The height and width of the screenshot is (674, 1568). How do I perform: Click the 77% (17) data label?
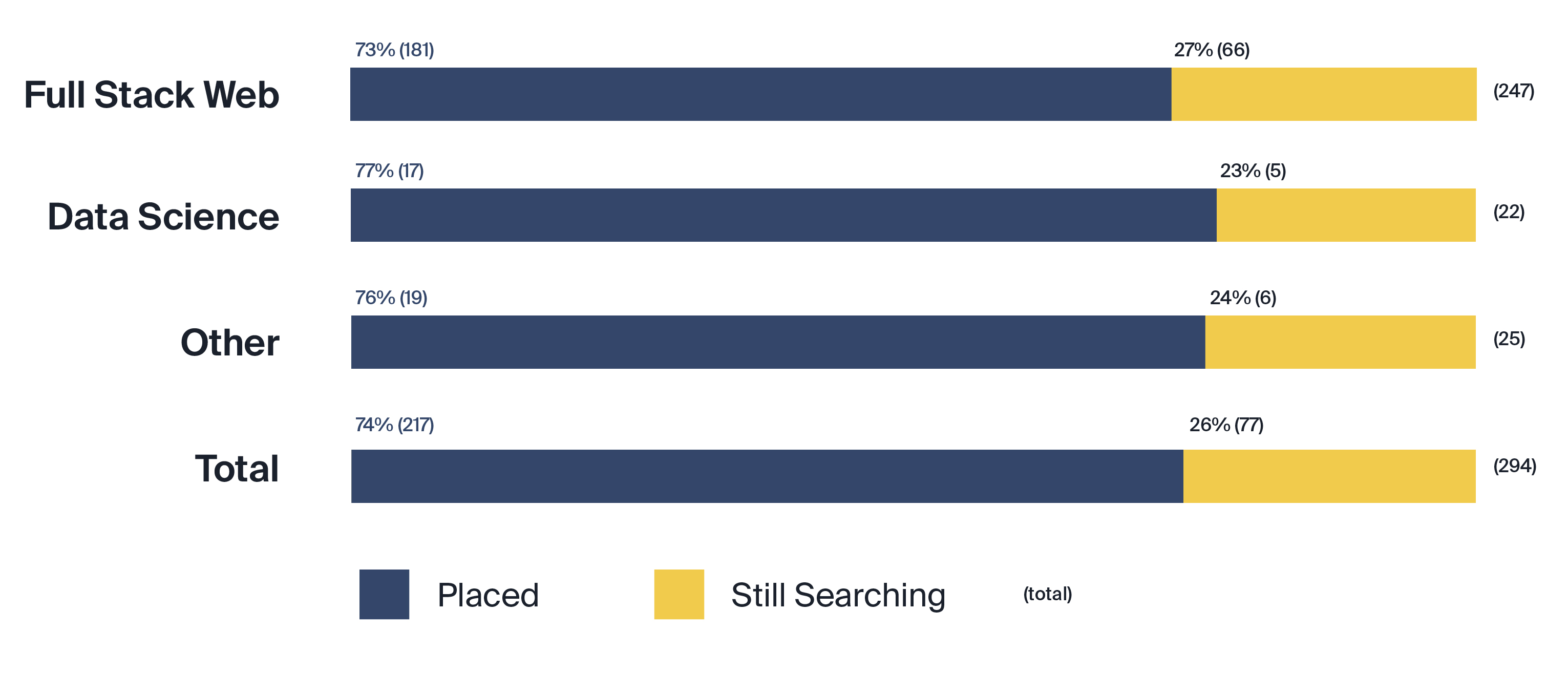pyautogui.click(x=390, y=171)
